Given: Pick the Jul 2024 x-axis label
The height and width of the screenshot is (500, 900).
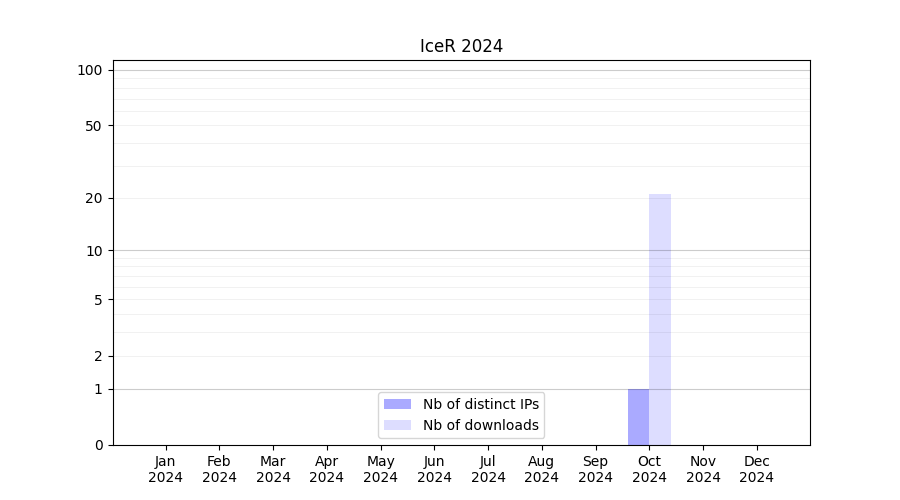Looking at the screenshot, I should point(488,469).
